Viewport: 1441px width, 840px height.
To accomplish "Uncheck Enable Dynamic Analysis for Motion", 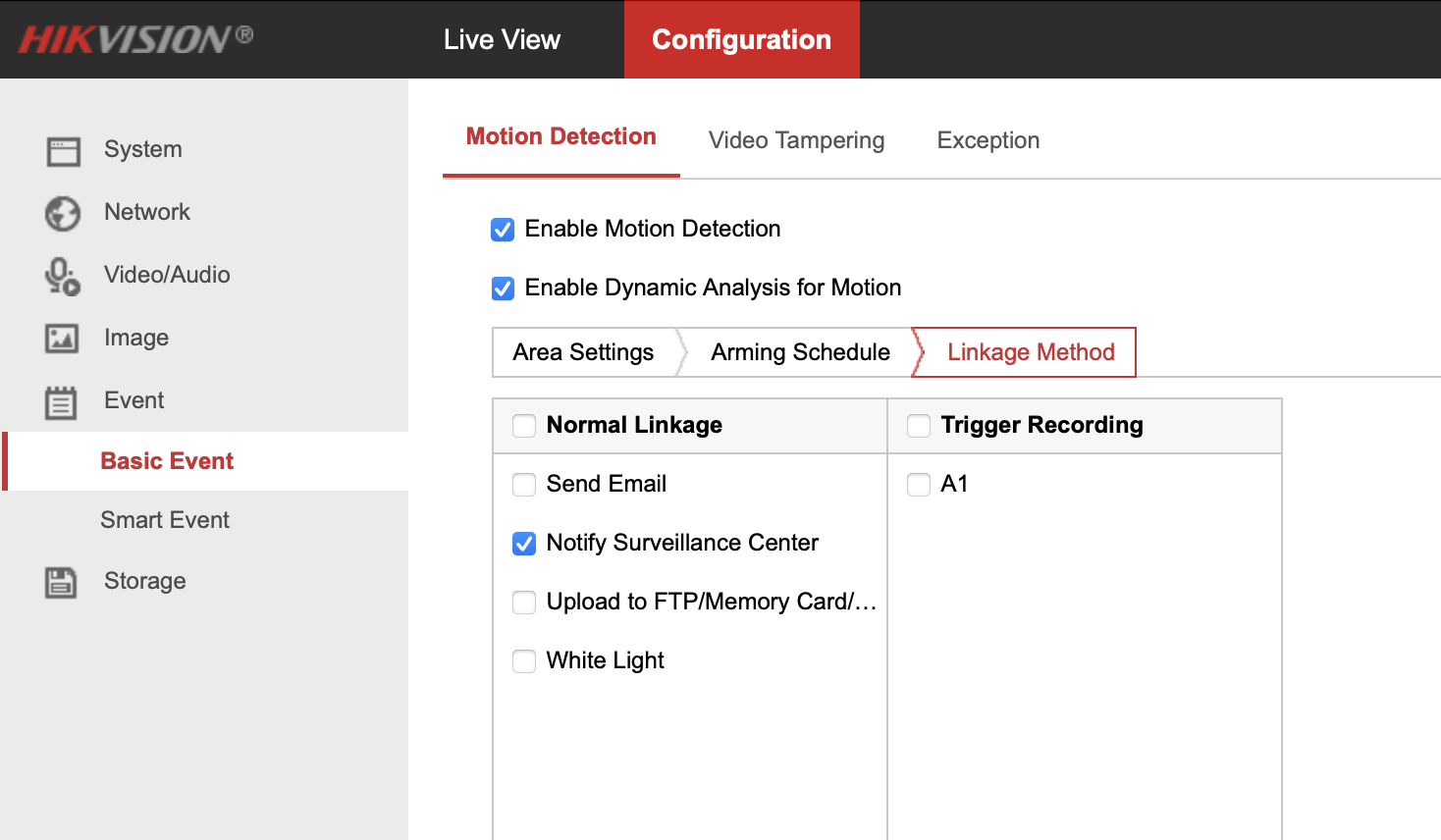I will 503,289.
